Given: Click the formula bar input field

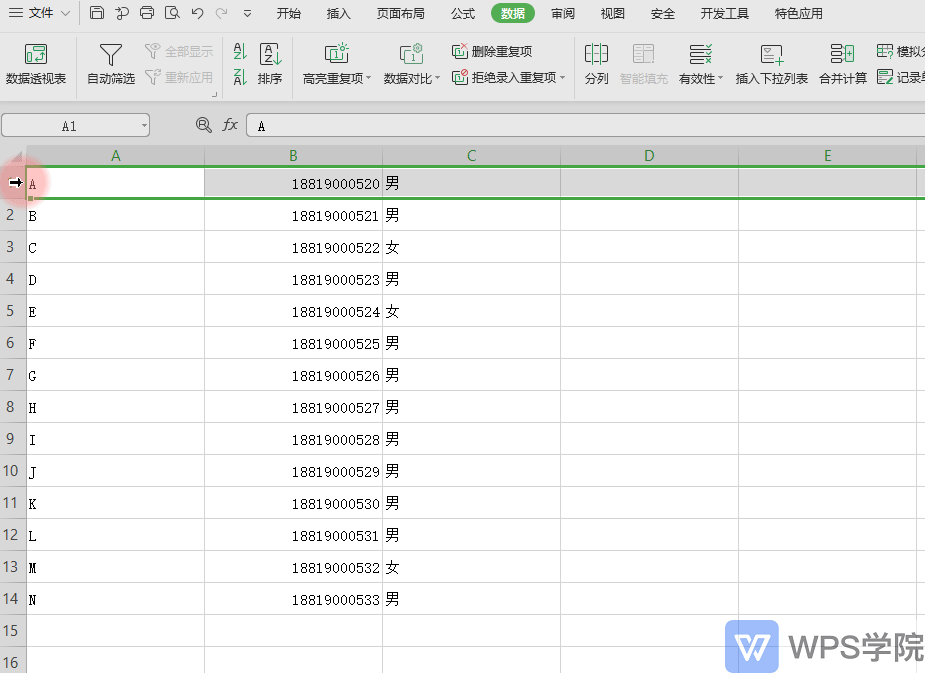Looking at the screenshot, I should tap(585, 126).
